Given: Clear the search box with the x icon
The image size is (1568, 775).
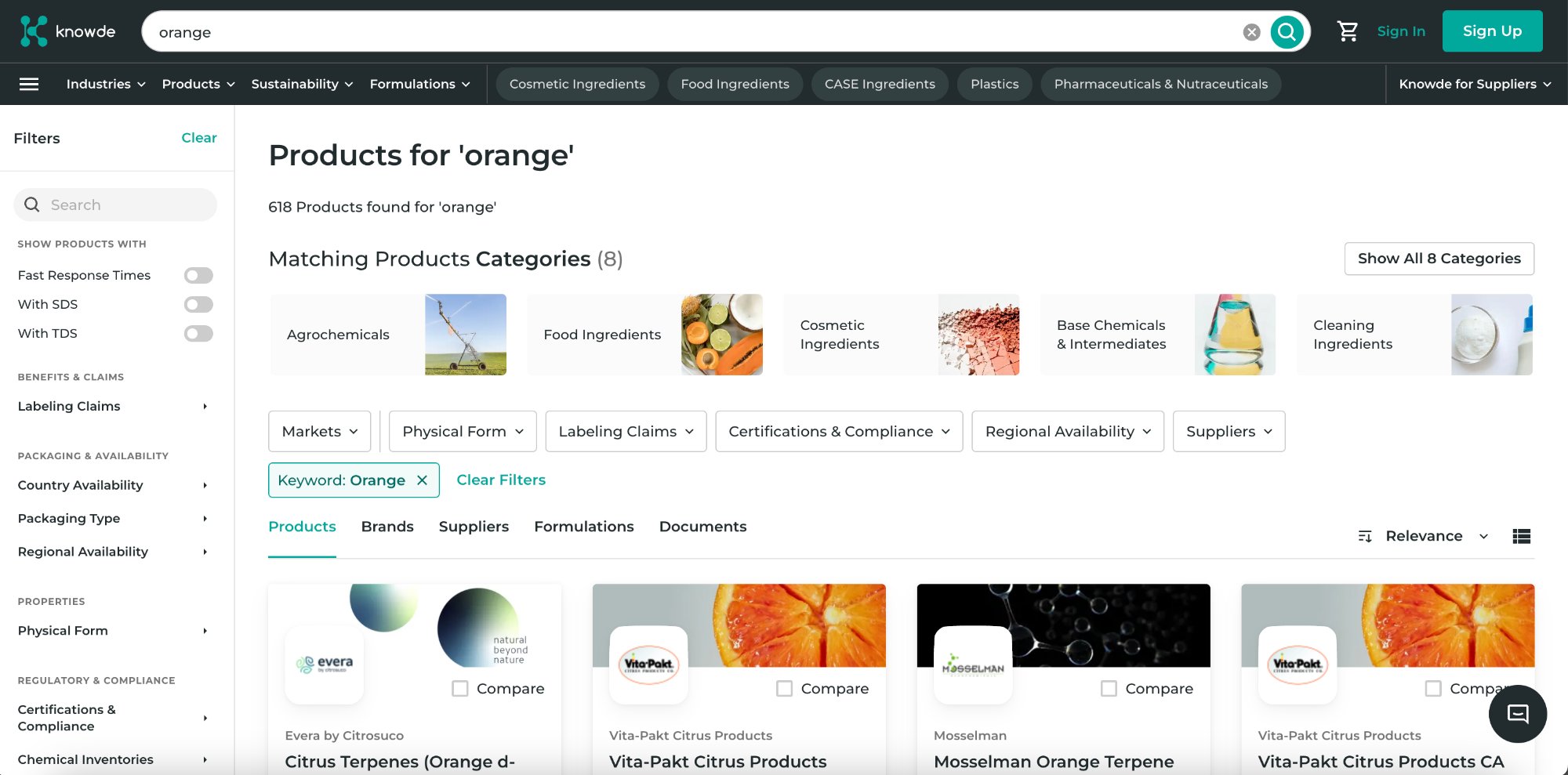Looking at the screenshot, I should click(x=1251, y=31).
